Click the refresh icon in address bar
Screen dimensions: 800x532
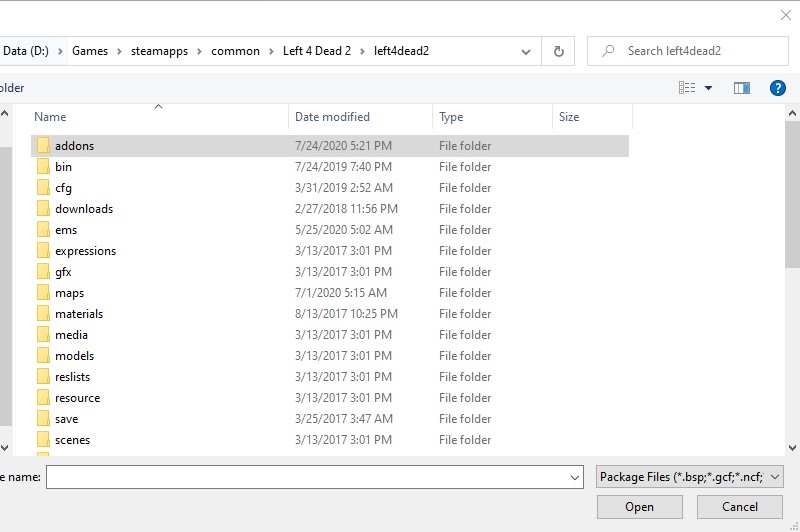[x=558, y=51]
